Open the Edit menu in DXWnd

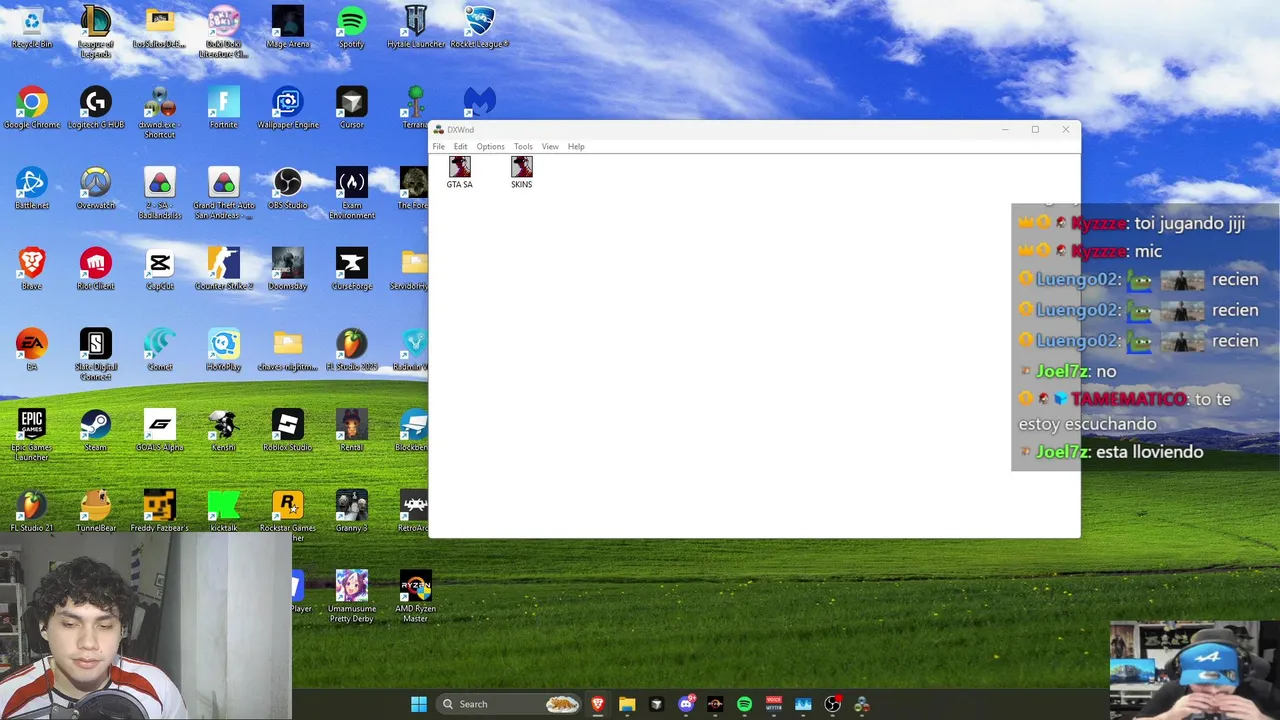coord(460,147)
